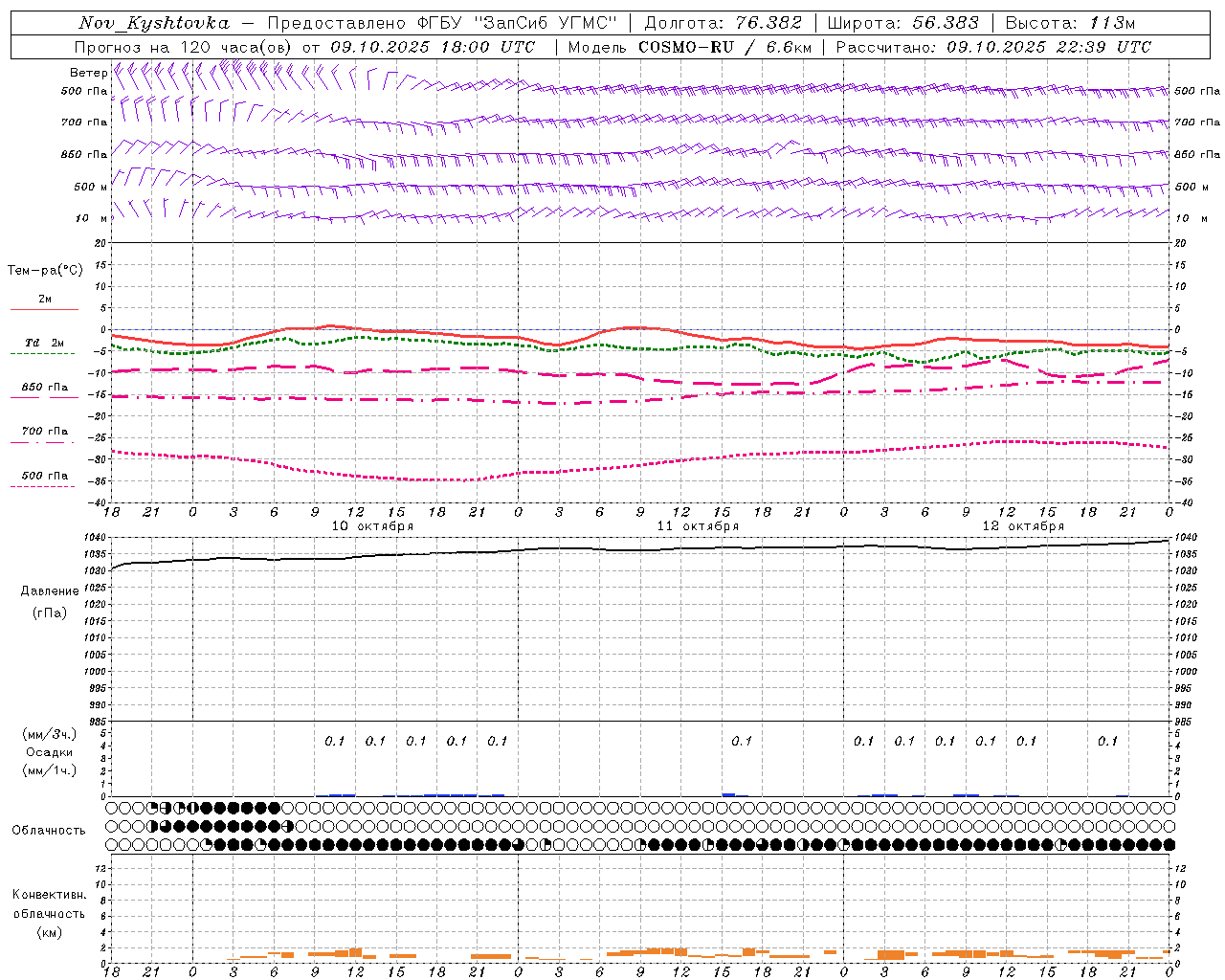This screenshot has height=980, width=1225.
Task: Click the (мм/3ч.) precipitation unit label
Action: coord(49,734)
